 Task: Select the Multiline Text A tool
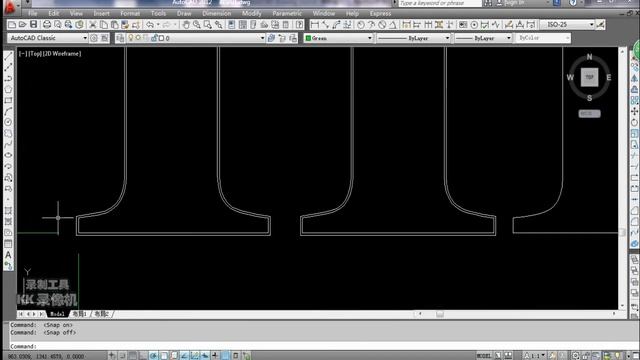8,255
